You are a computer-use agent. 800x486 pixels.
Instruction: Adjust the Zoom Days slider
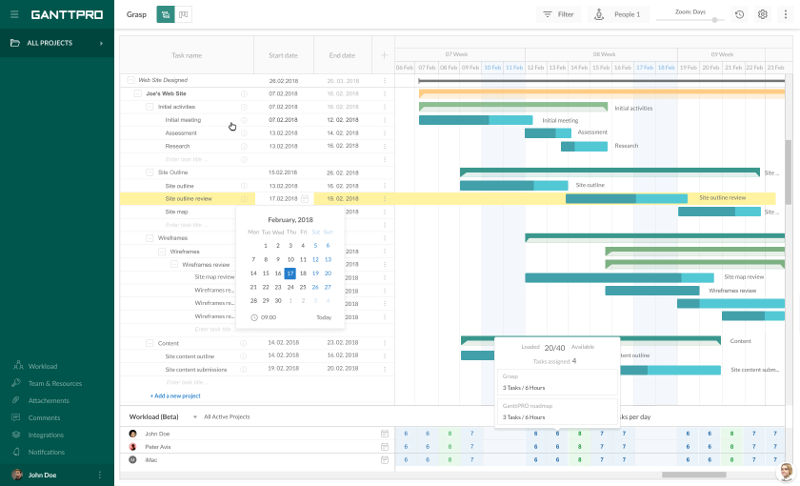coord(715,20)
